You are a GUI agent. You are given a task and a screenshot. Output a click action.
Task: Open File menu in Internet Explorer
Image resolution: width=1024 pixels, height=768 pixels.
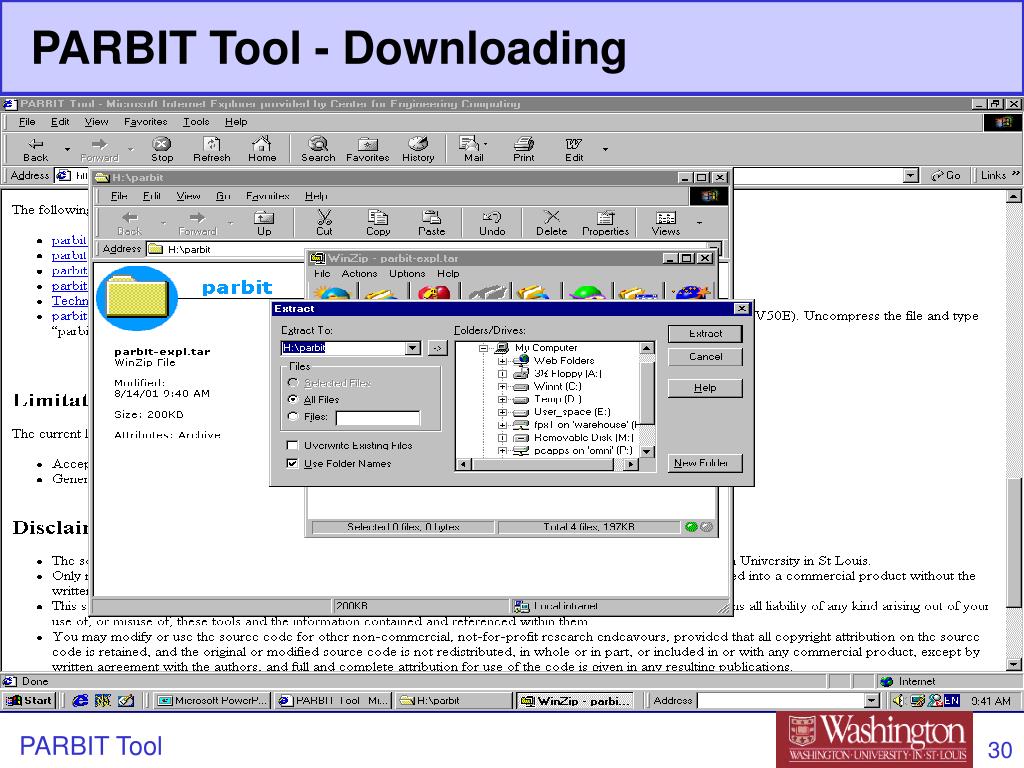[27, 121]
